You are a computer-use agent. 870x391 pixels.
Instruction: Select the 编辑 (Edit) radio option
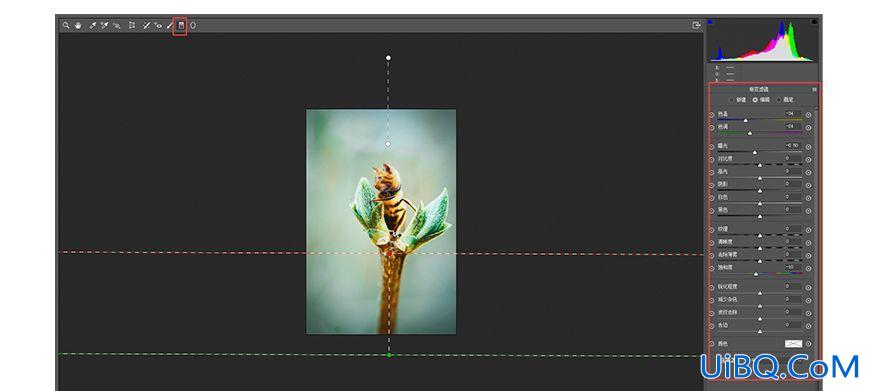click(x=755, y=100)
